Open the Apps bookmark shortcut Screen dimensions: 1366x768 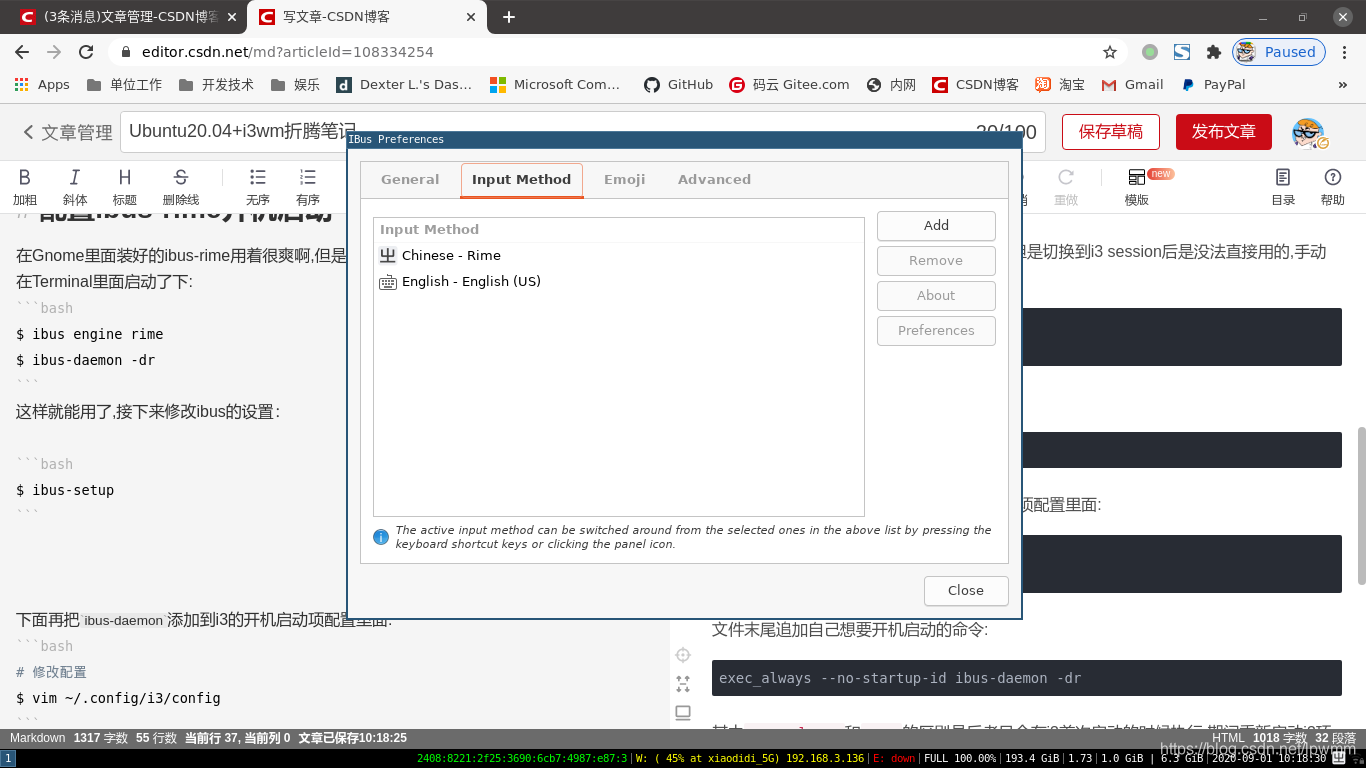42,85
